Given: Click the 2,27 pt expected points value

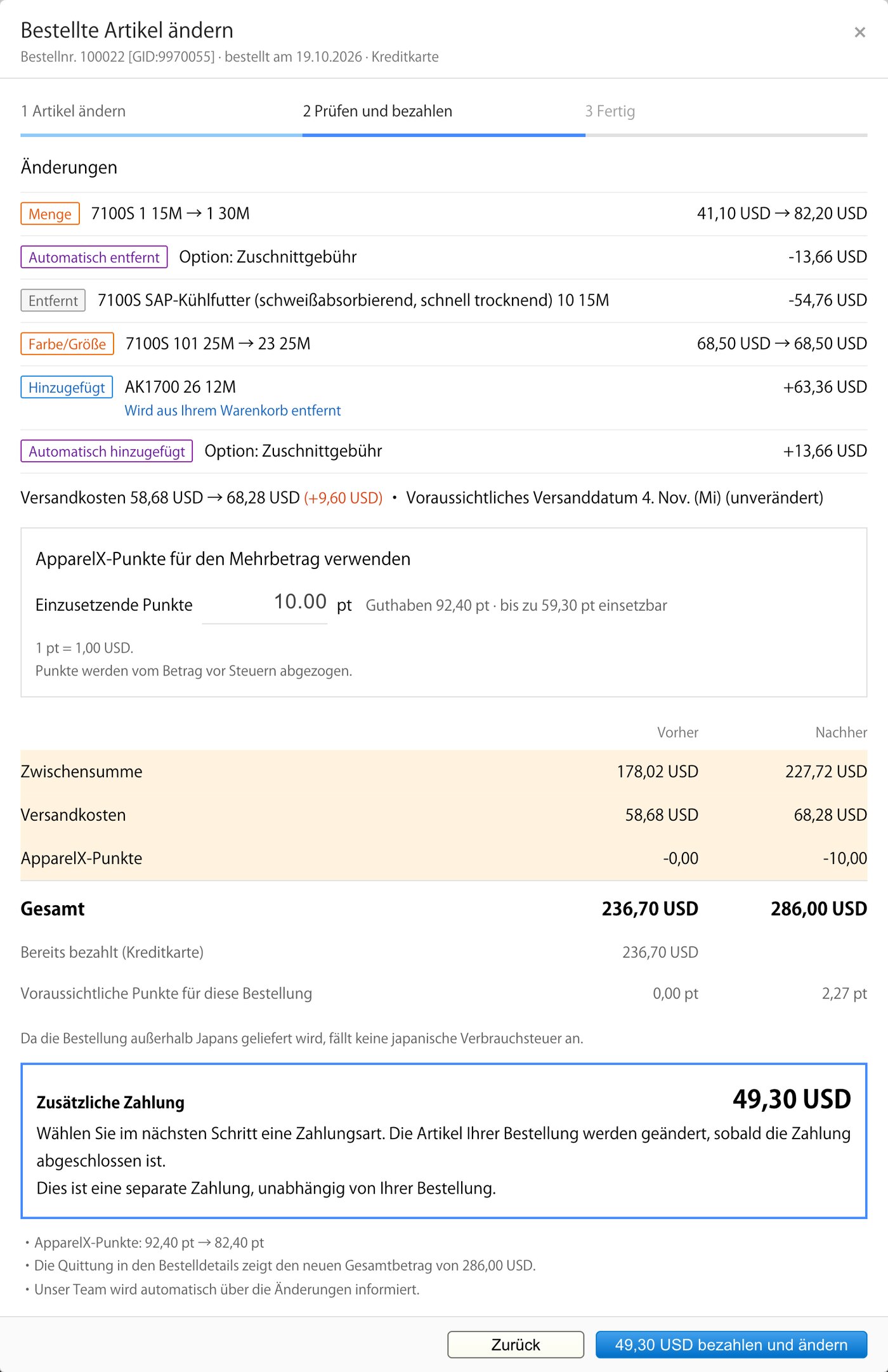Looking at the screenshot, I should [x=844, y=993].
